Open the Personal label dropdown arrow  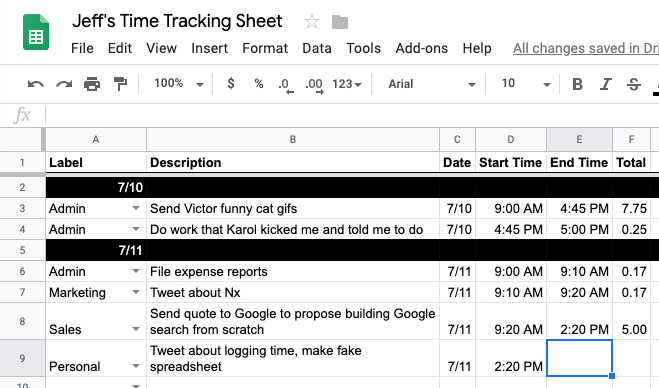click(136, 366)
